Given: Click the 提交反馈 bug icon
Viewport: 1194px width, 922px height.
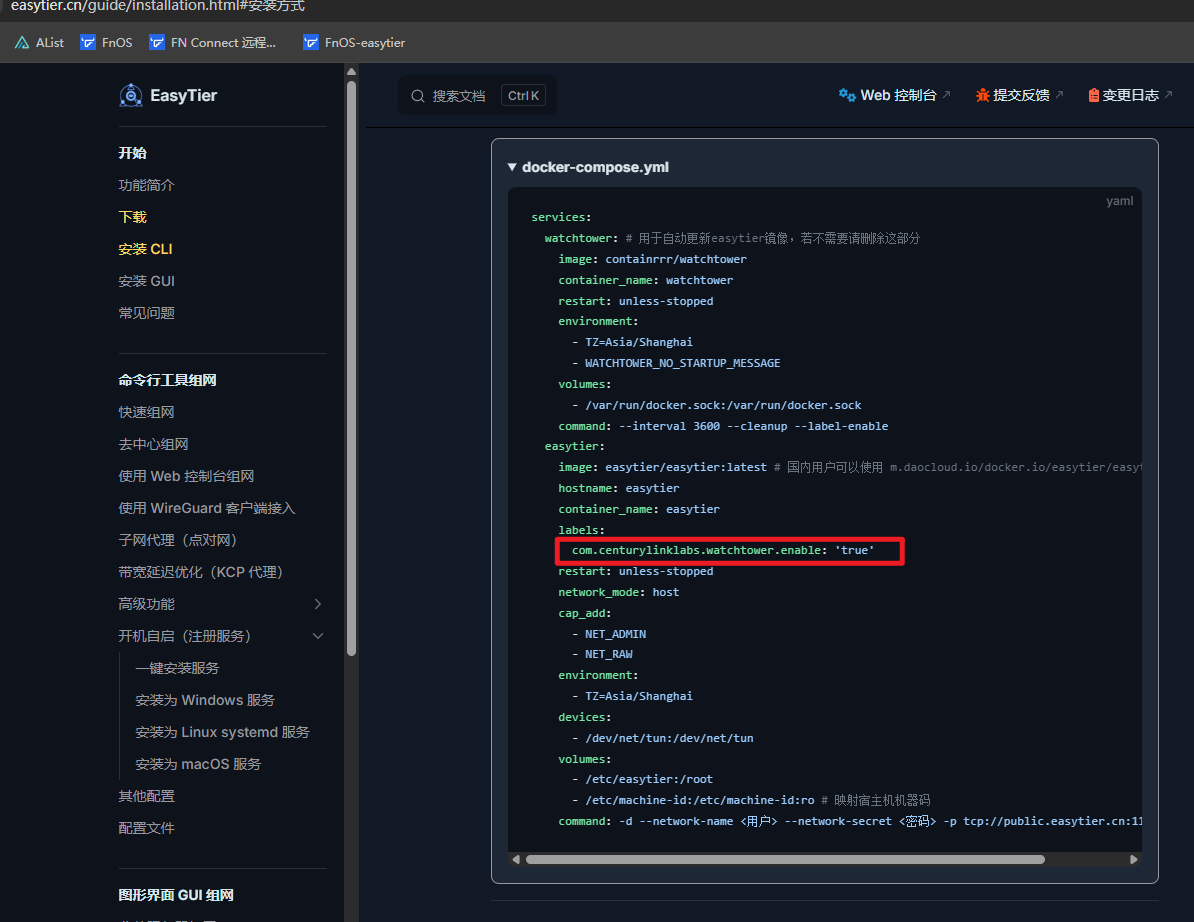Looking at the screenshot, I should point(982,95).
